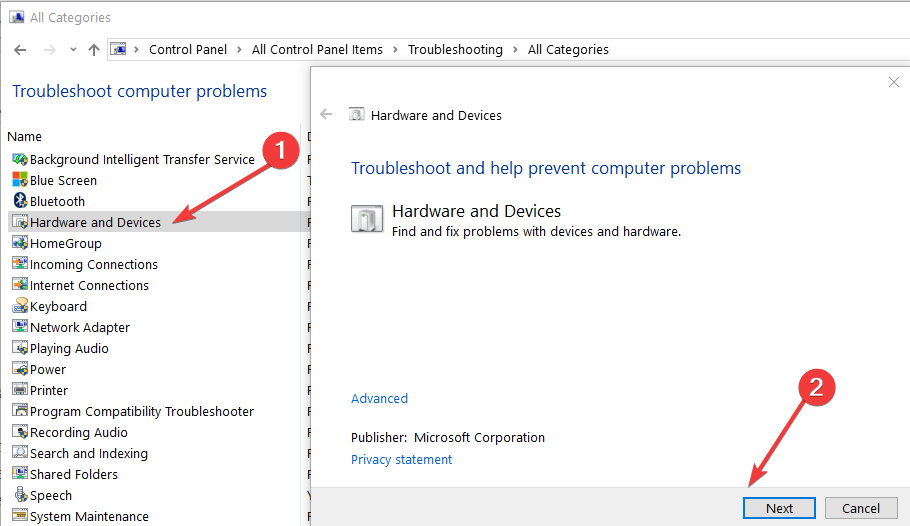Click the System Maintenance icon
This screenshot has width=910, height=526.
[20, 516]
